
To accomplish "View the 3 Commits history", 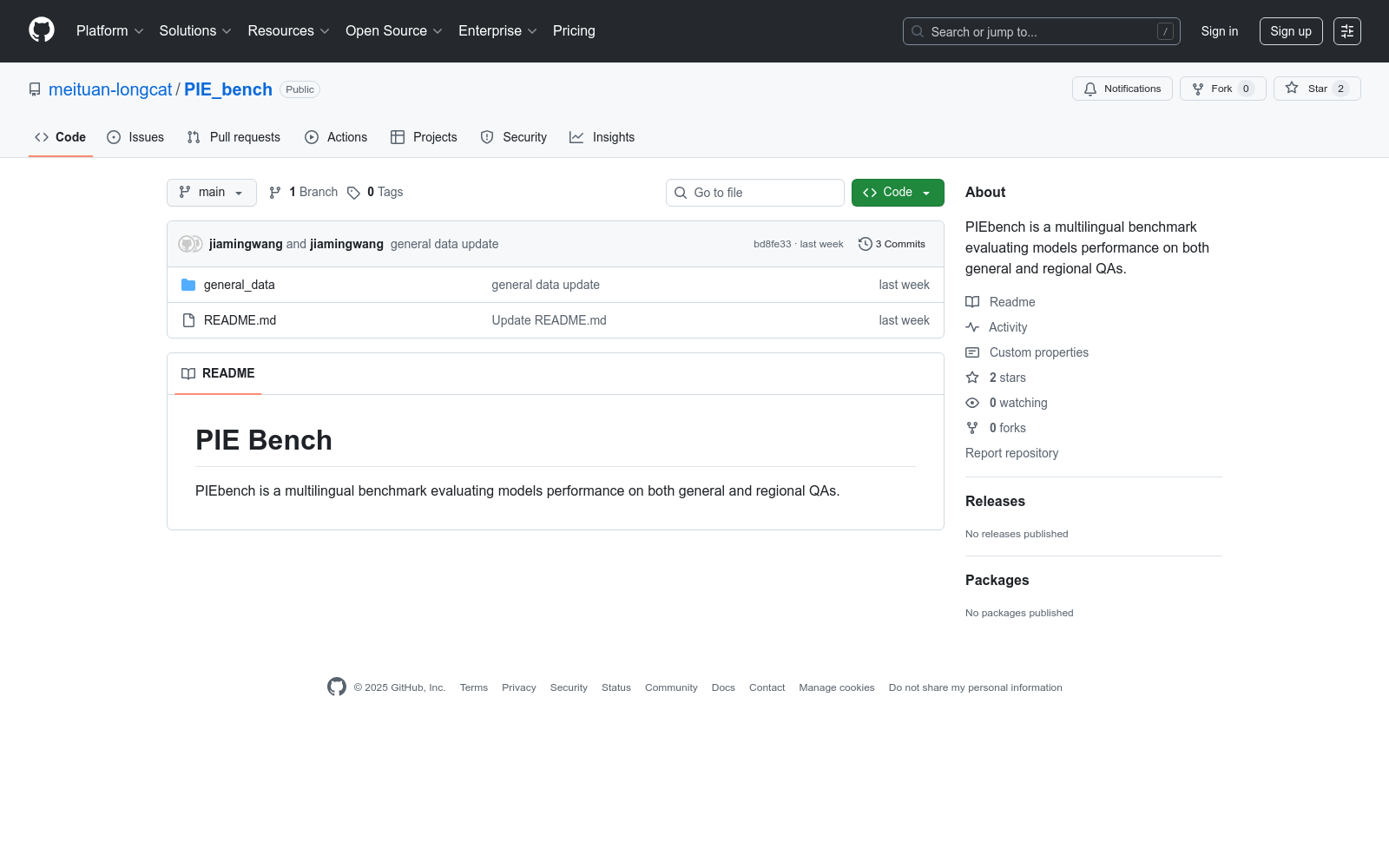I will point(892,244).
